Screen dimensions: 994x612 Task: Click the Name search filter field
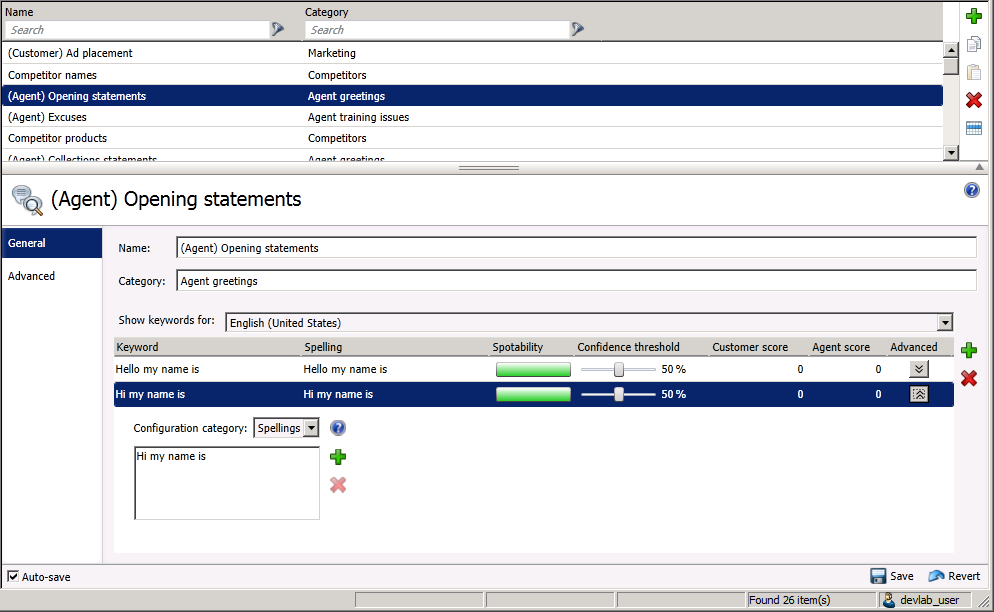click(135, 30)
